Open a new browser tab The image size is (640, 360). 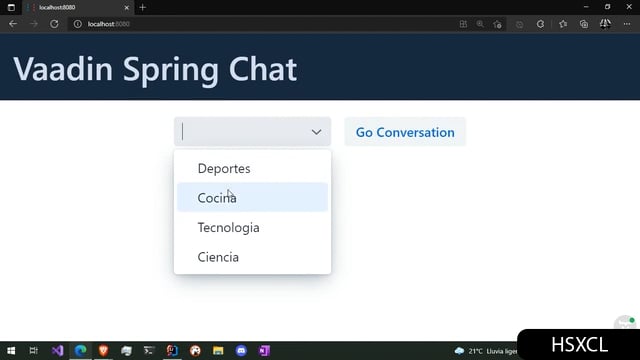(x=142, y=7)
